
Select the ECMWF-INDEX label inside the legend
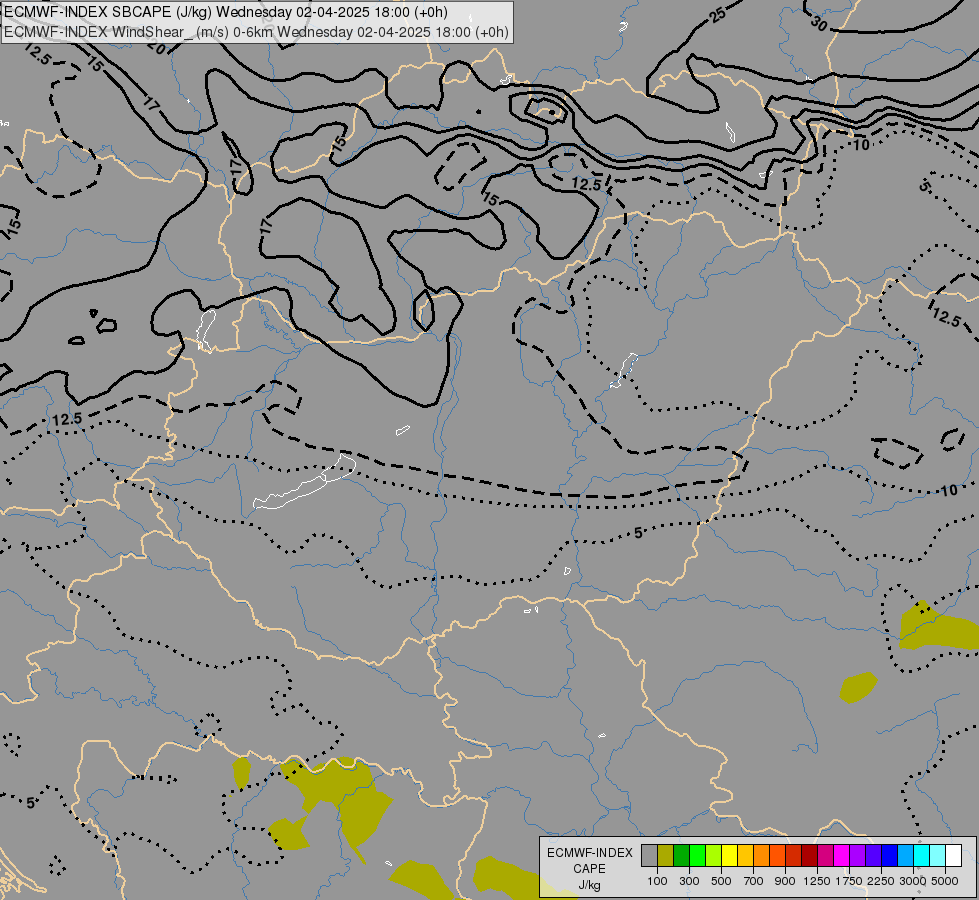589,853
